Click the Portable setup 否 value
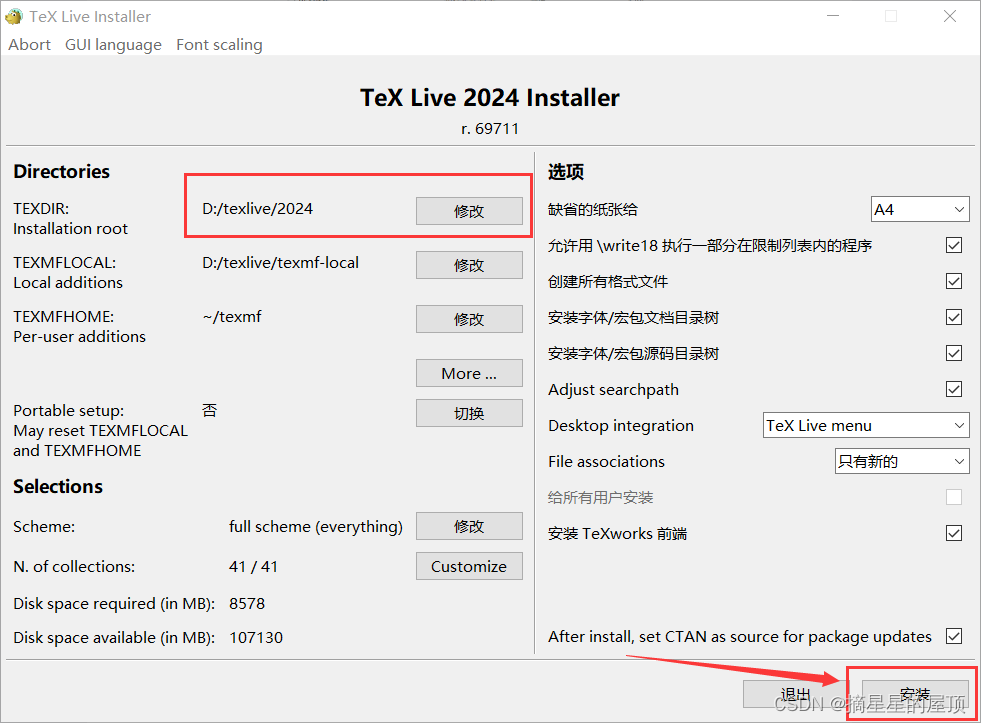 210,410
